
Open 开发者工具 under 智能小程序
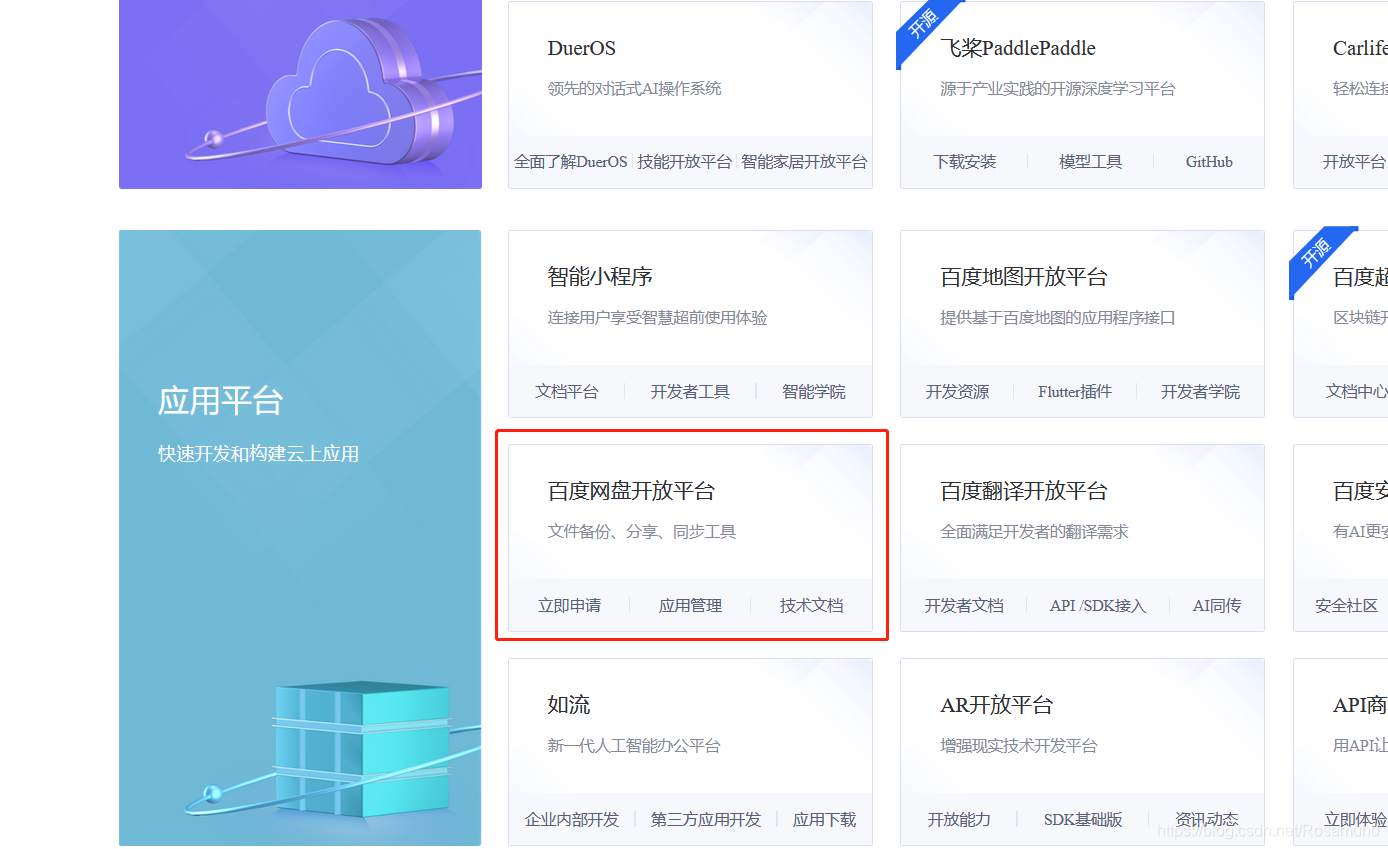click(x=690, y=392)
